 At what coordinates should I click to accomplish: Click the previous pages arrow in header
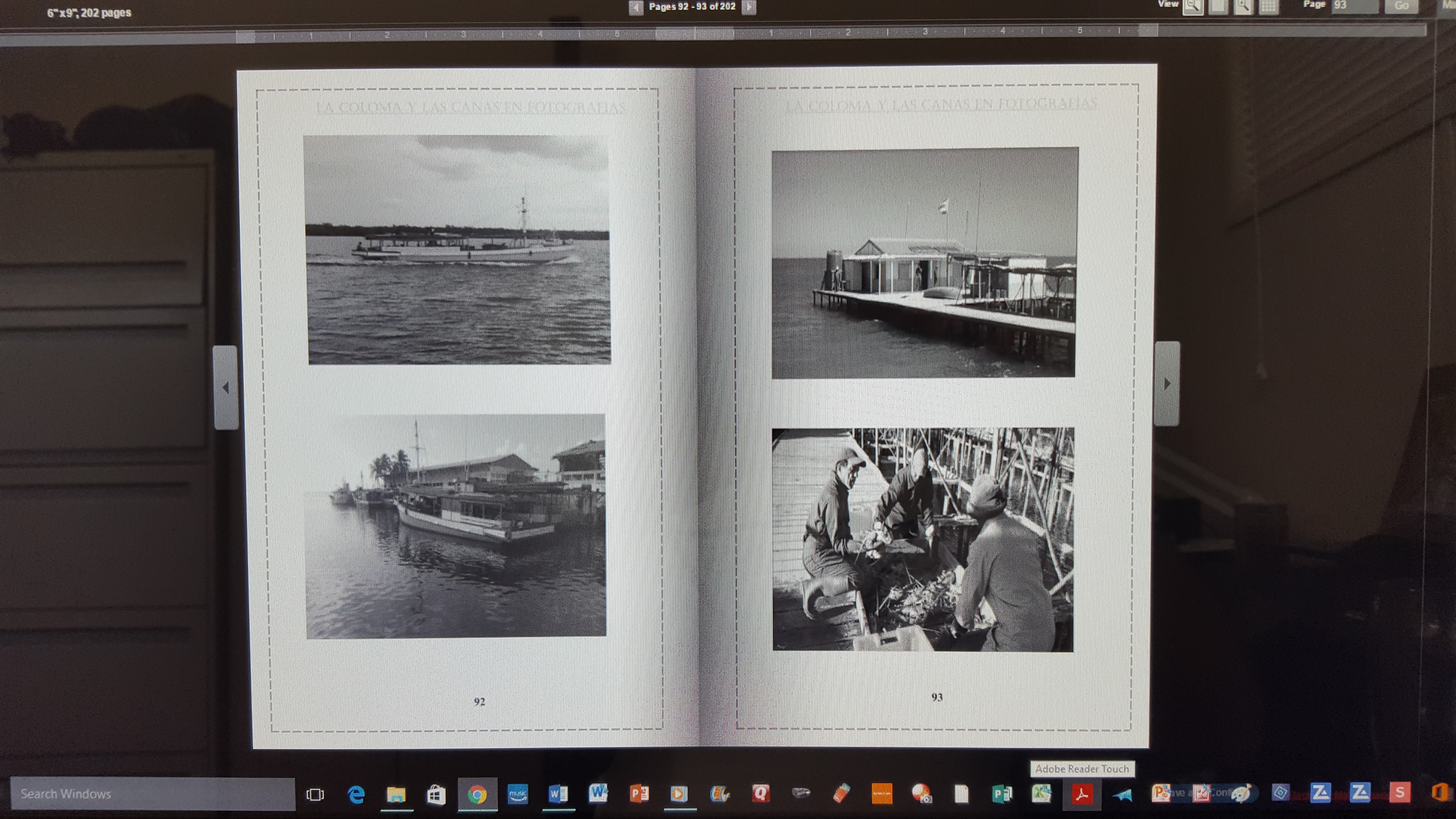(x=636, y=7)
